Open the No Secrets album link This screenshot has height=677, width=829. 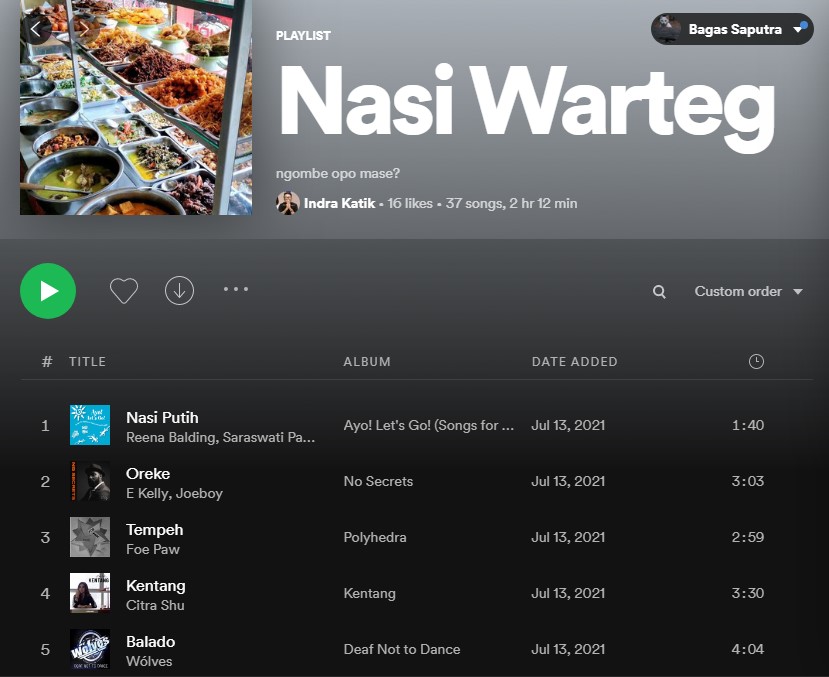[378, 481]
